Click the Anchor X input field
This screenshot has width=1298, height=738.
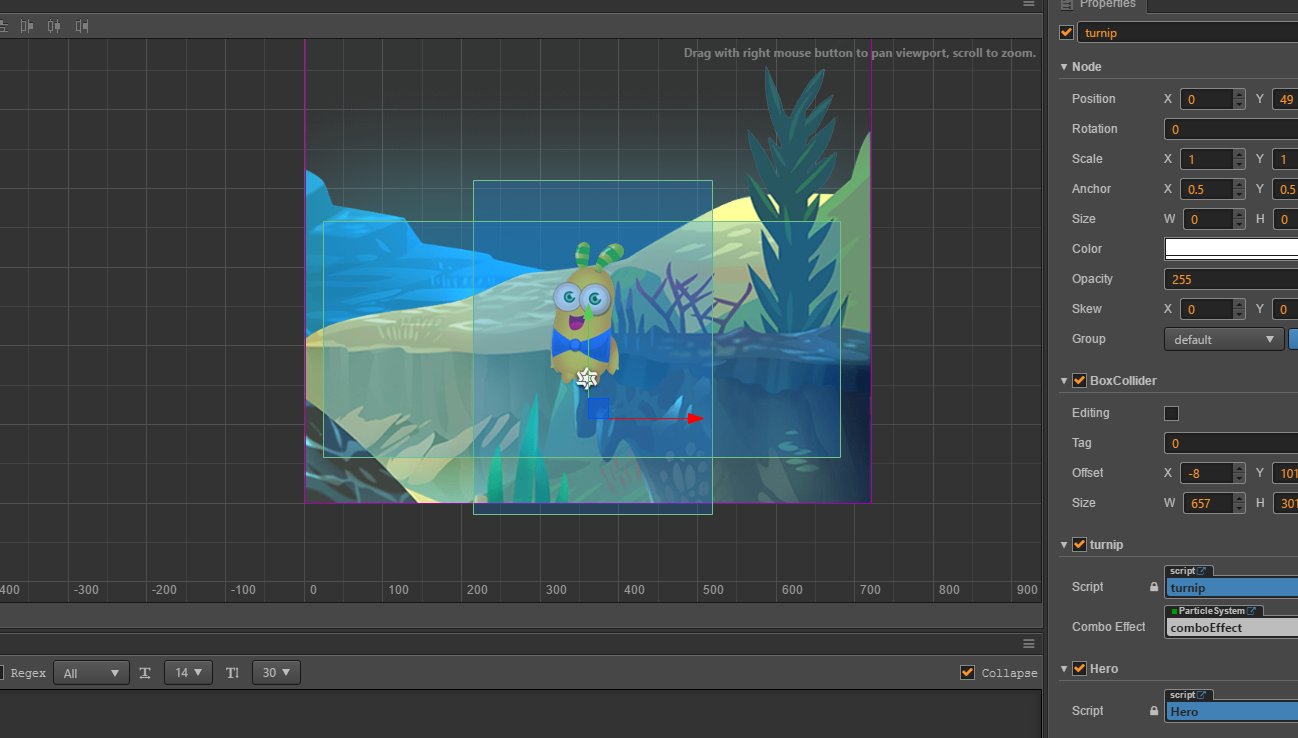[1206, 189]
